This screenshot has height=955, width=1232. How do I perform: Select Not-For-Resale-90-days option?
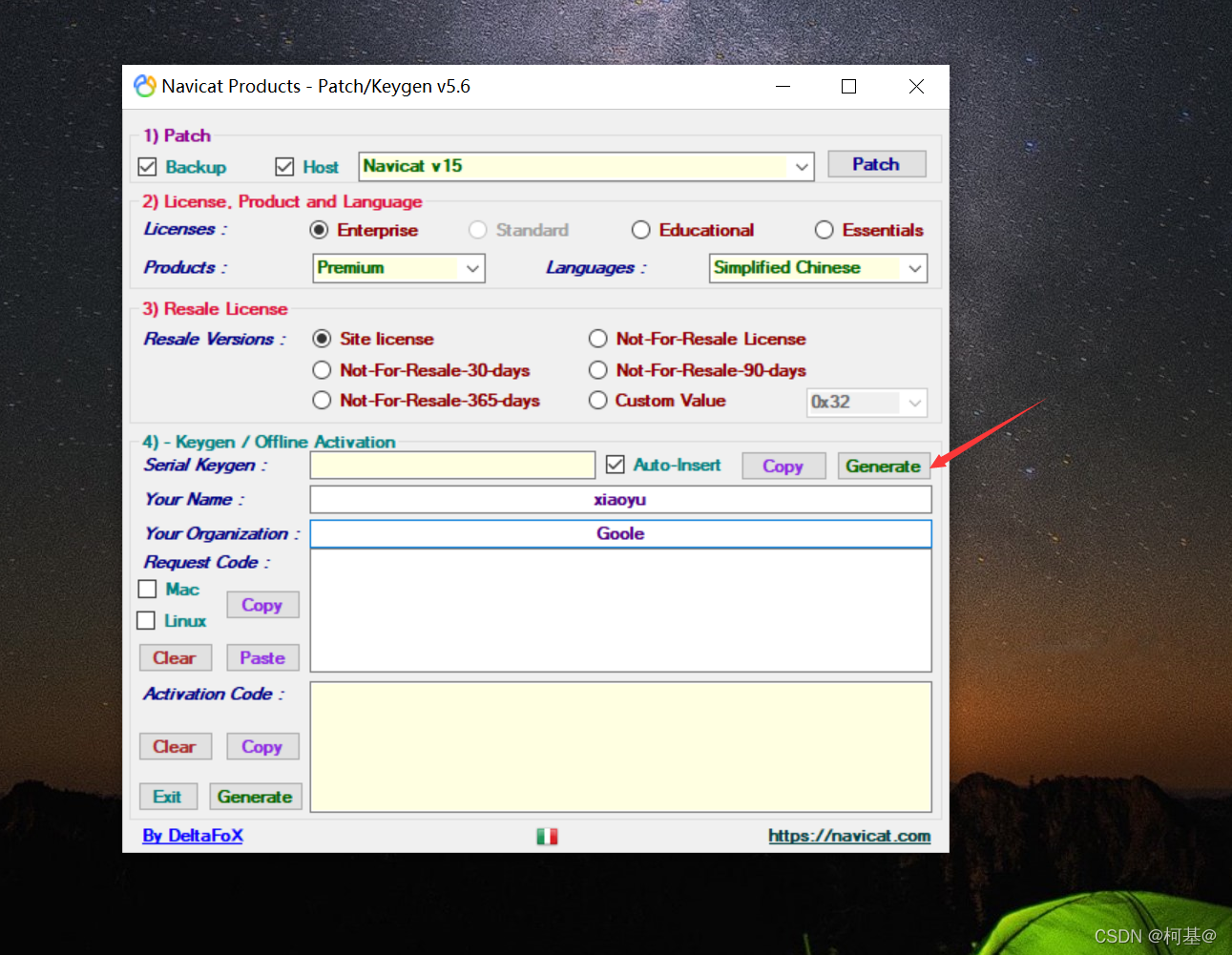click(x=598, y=370)
